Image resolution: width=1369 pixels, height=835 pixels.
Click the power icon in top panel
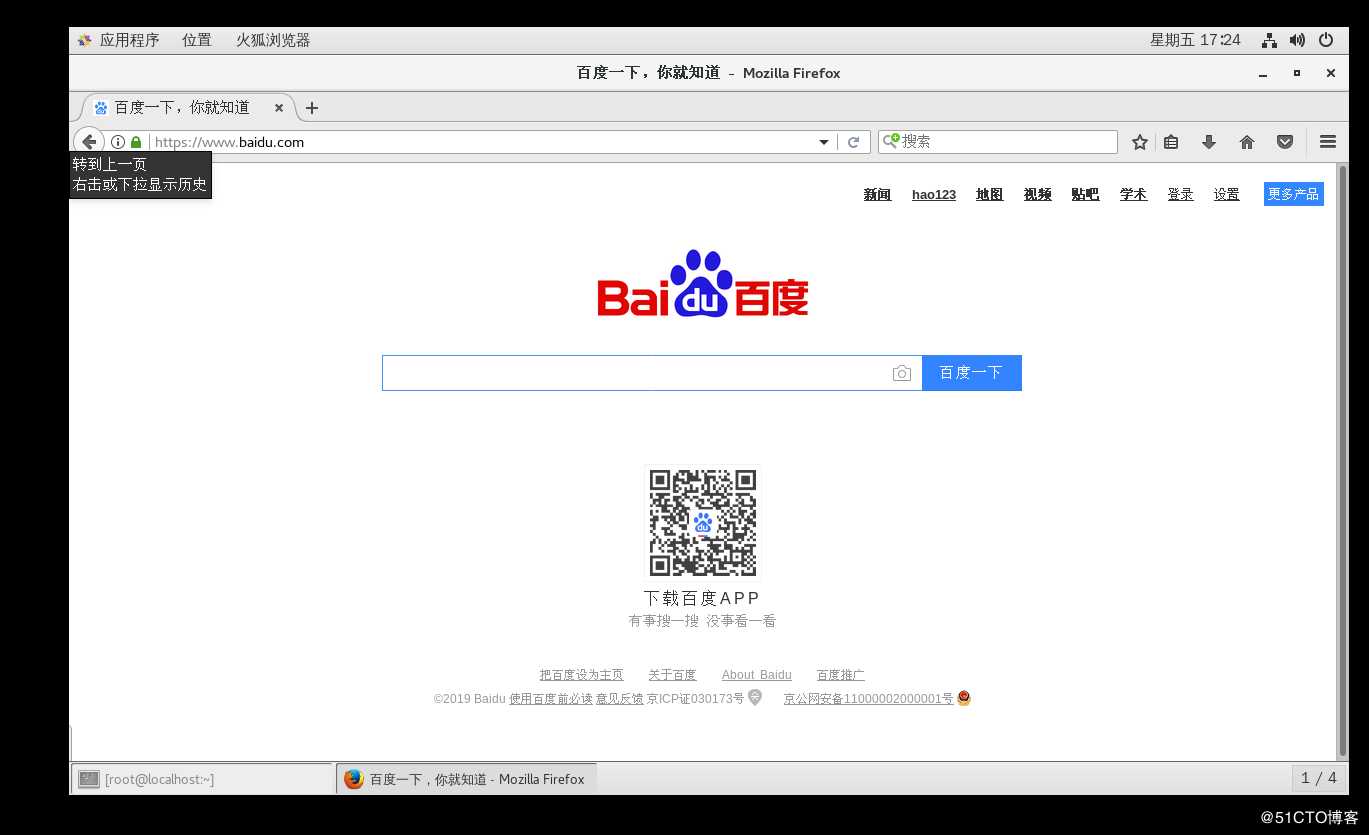[x=1326, y=40]
